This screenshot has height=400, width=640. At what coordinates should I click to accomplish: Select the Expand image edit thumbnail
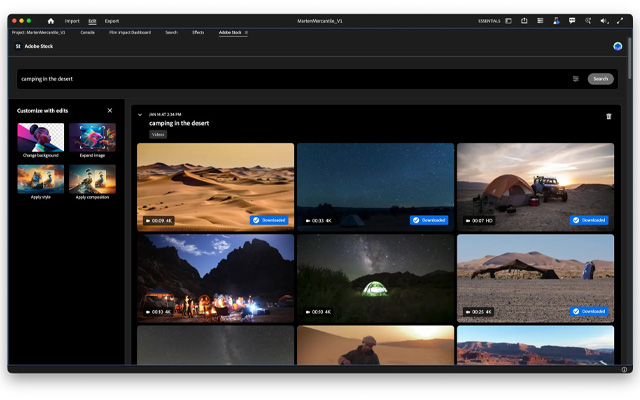point(92,138)
